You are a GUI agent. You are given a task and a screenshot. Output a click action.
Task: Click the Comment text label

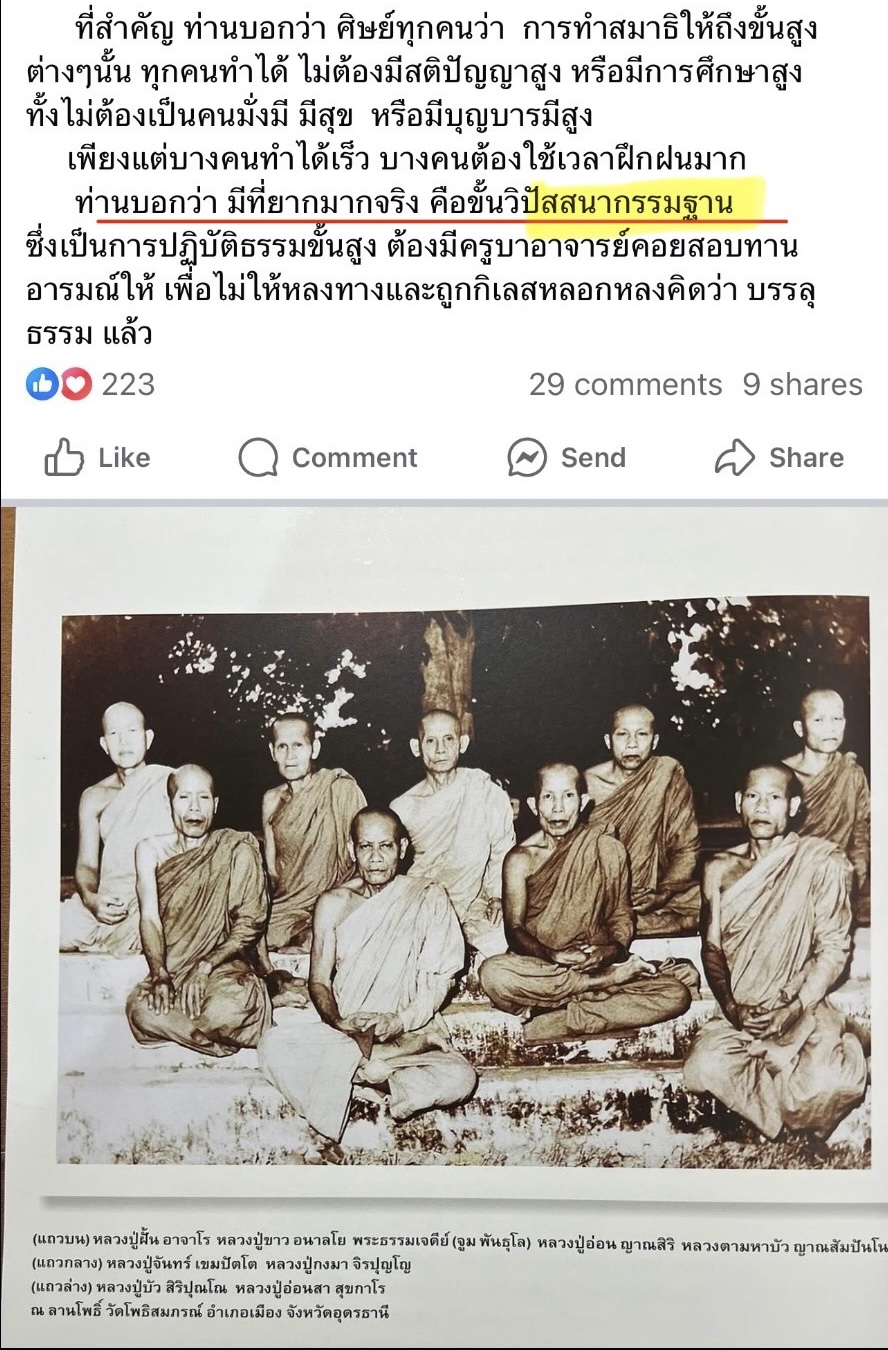point(354,458)
